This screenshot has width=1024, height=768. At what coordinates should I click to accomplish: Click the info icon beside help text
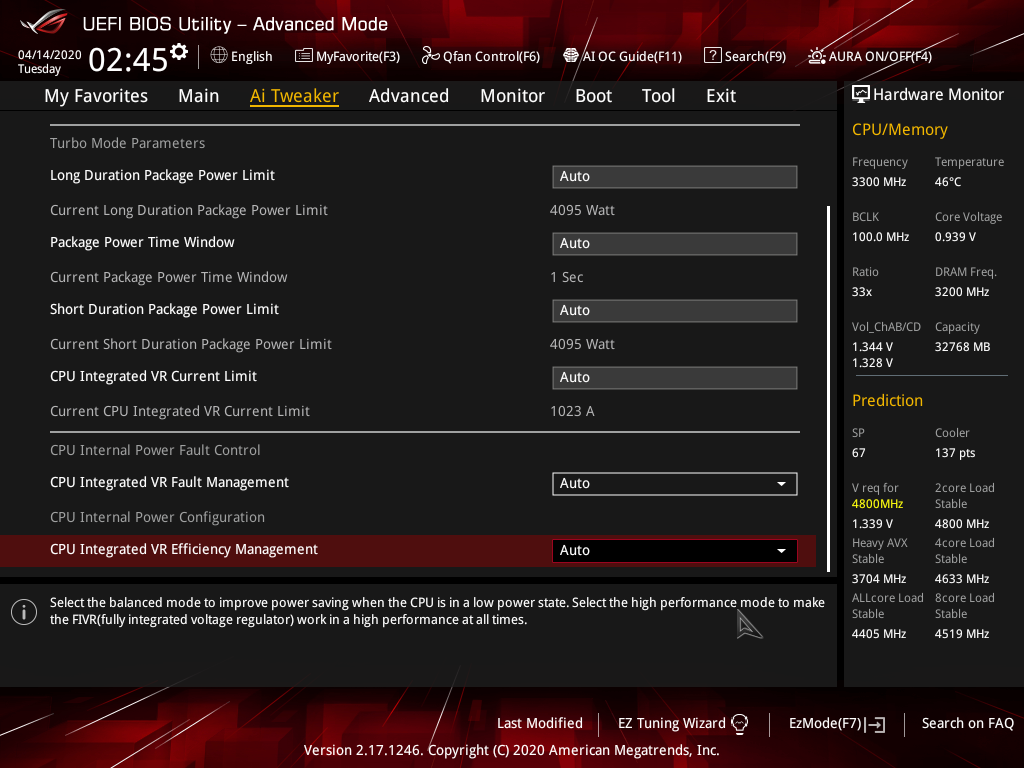24,612
